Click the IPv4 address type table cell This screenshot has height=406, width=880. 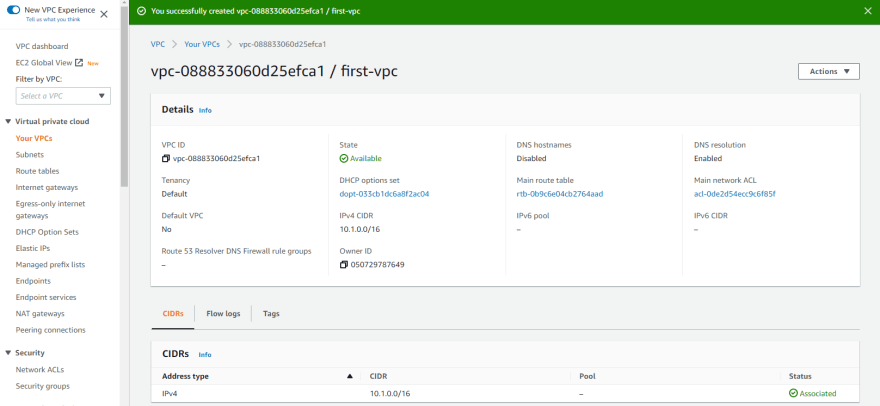[x=169, y=394]
